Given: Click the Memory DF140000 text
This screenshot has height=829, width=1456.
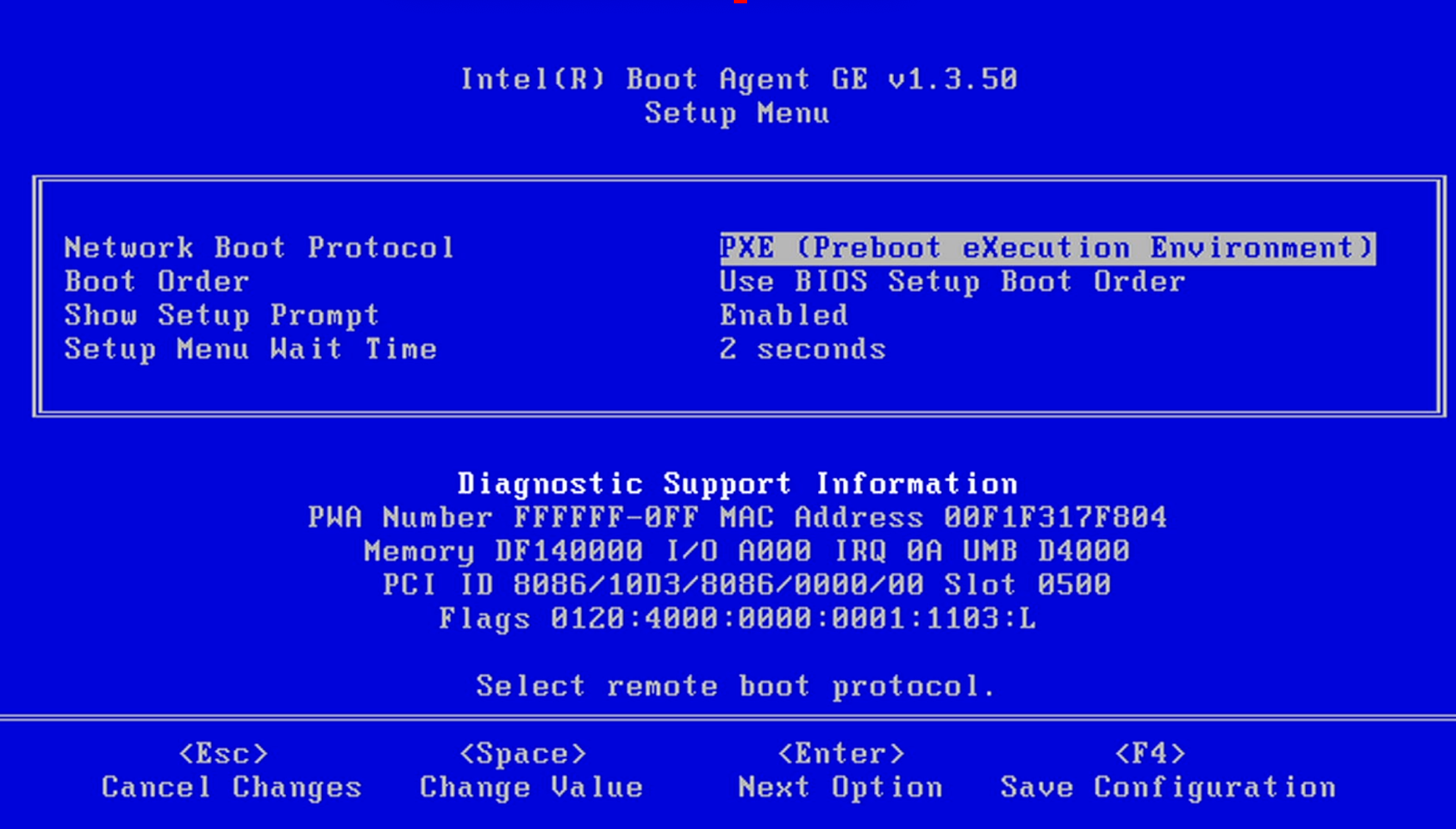Looking at the screenshot, I should (x=504, y=551).
